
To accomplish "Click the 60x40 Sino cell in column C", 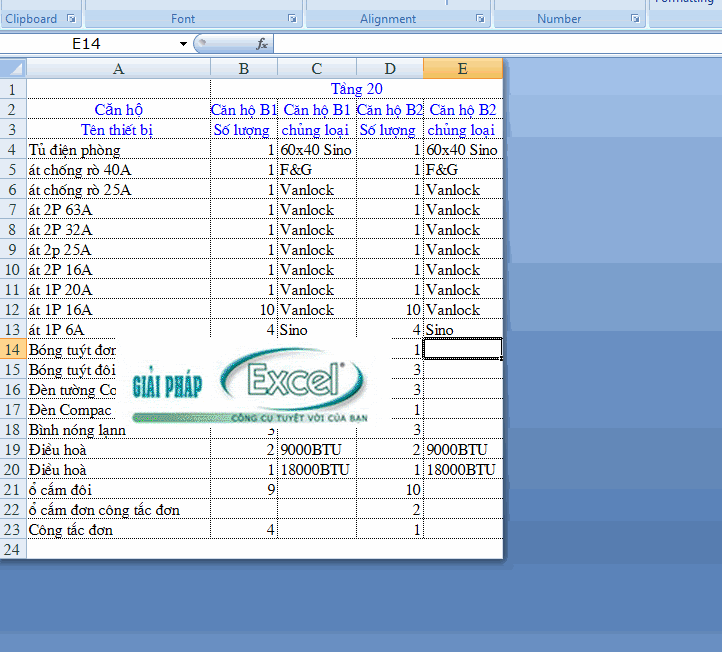I will click(316, 150).
